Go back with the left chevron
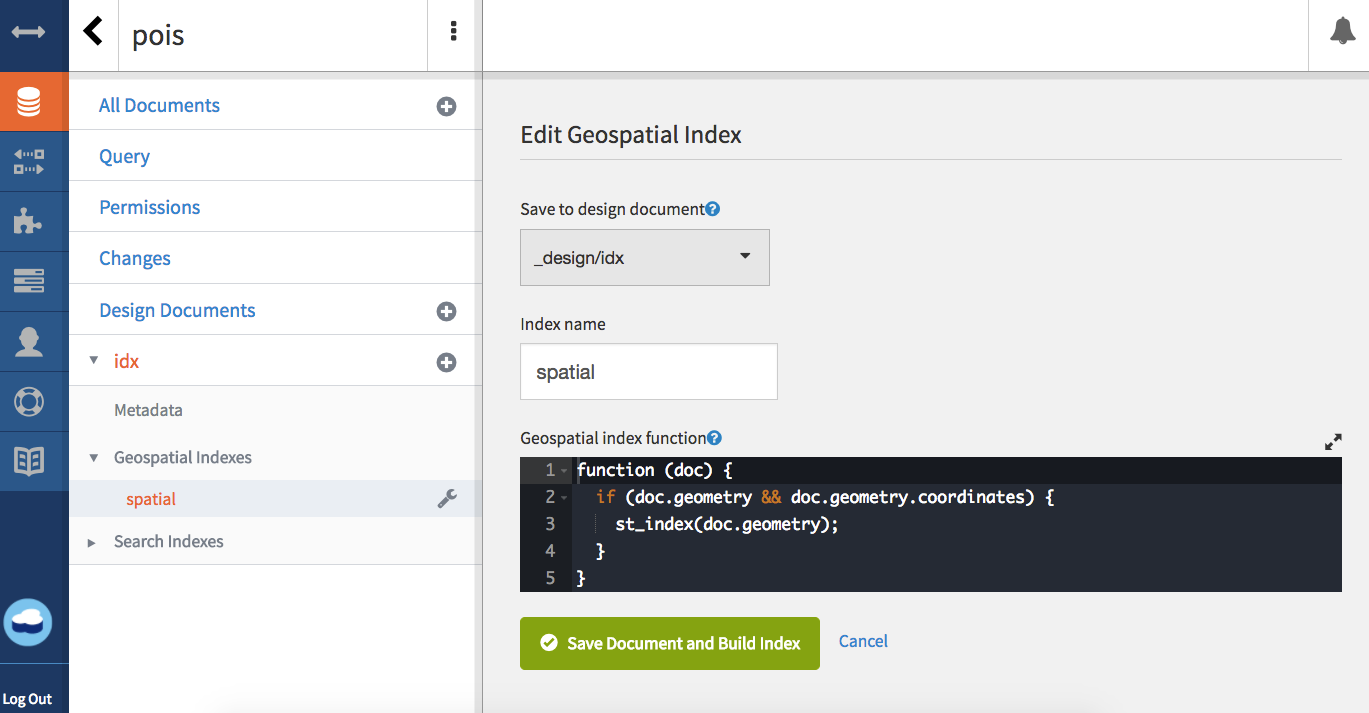Viewport: 1369px width, 713px height. coord(93,31)
